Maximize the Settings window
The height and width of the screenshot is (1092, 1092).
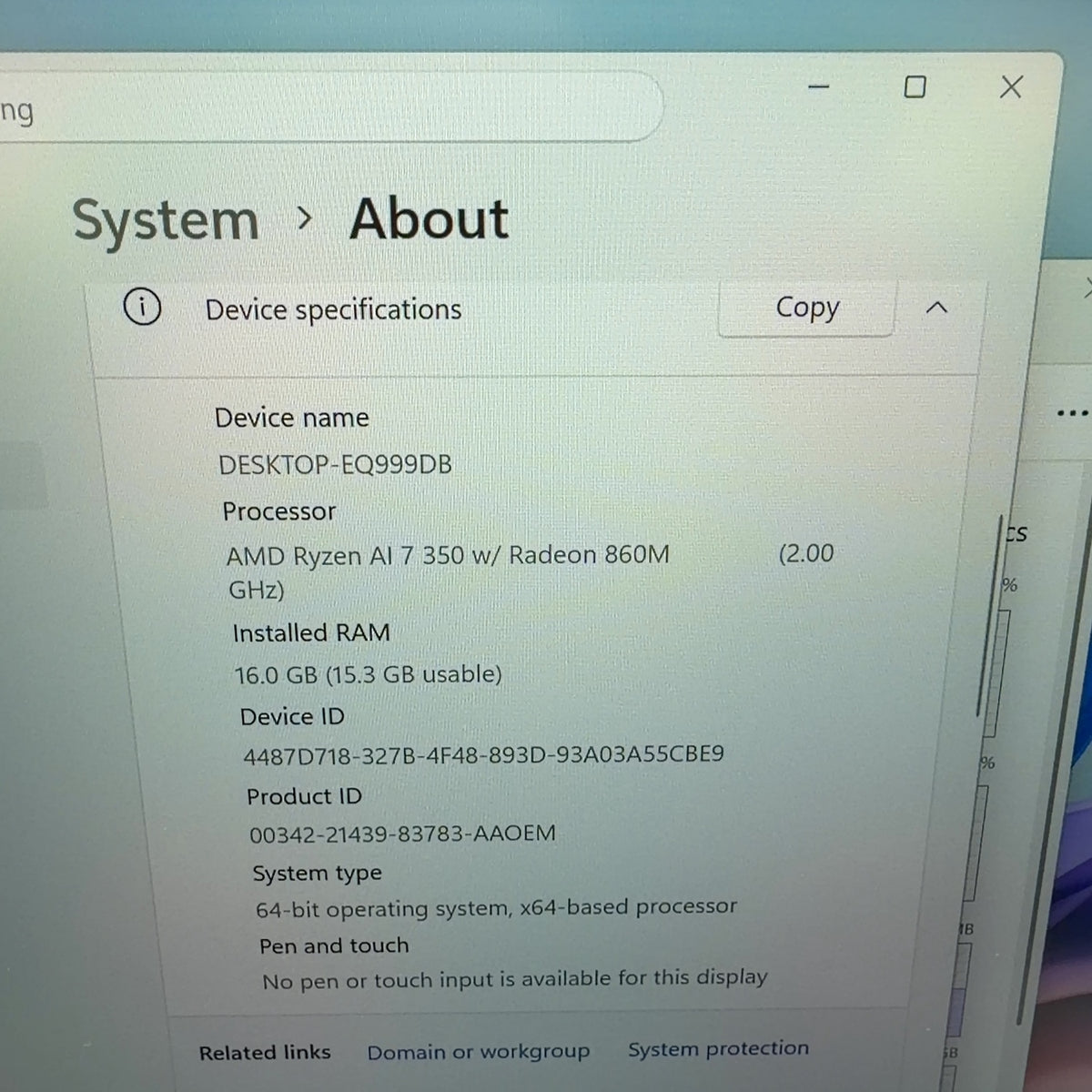click(x=915, y=87)
